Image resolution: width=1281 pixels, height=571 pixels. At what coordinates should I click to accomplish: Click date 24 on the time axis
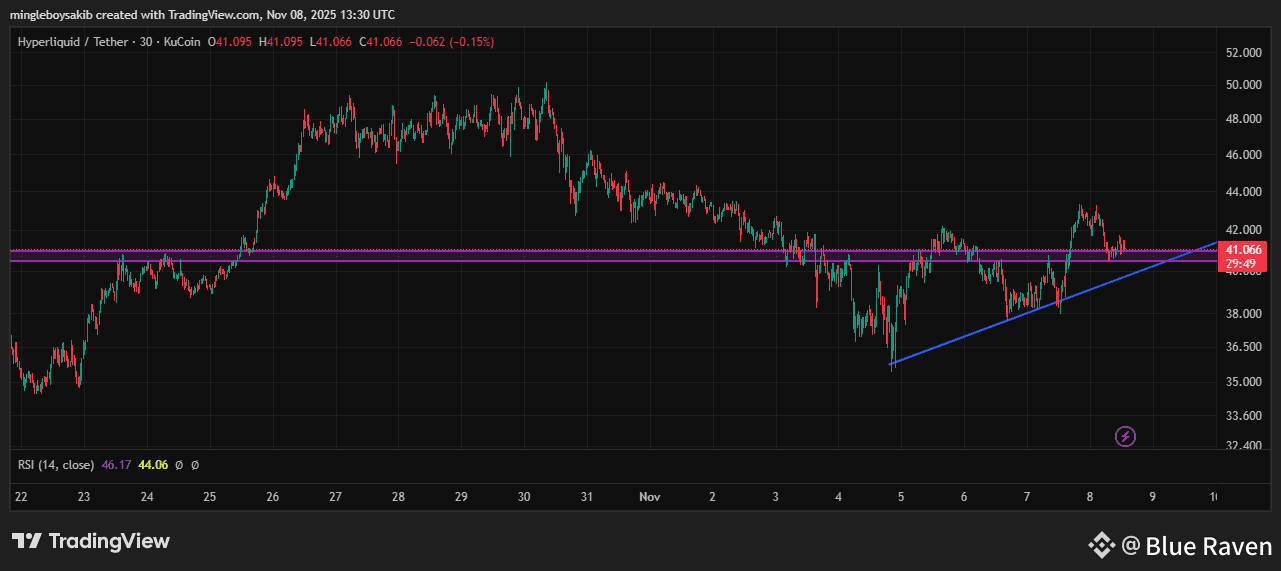(x=147, y=497)
